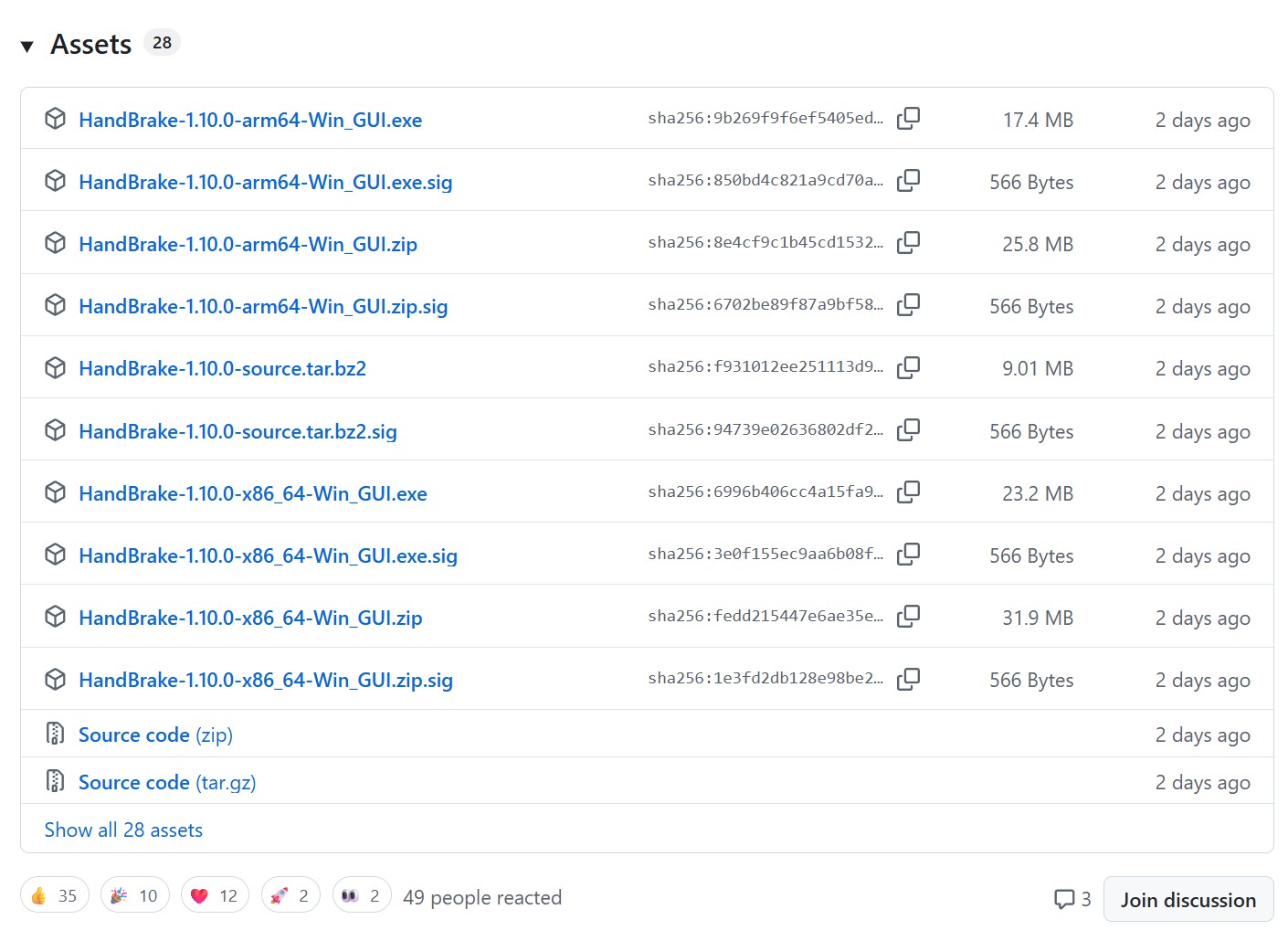Click package icon beside arm64-Win_GUI.exe
Image resolution: width=1288 pixels, height=941 pixels.
point(56,119)
